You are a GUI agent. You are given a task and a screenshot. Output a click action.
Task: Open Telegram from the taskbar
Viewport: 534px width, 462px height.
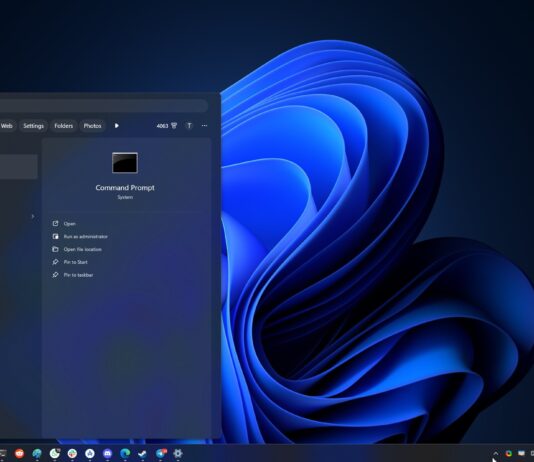click(161, 453)
